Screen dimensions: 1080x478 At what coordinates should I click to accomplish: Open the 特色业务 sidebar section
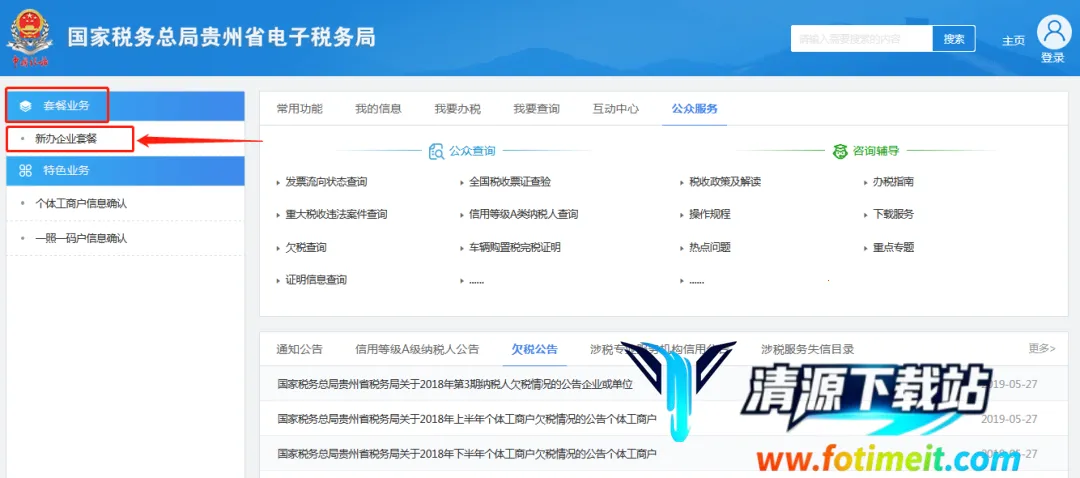pyautogui.click(x=125, y=170)
